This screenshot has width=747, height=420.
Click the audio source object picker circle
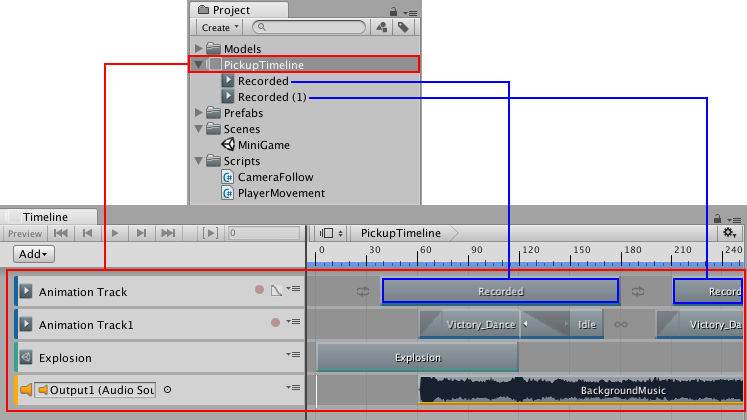(x=168, y=389)
